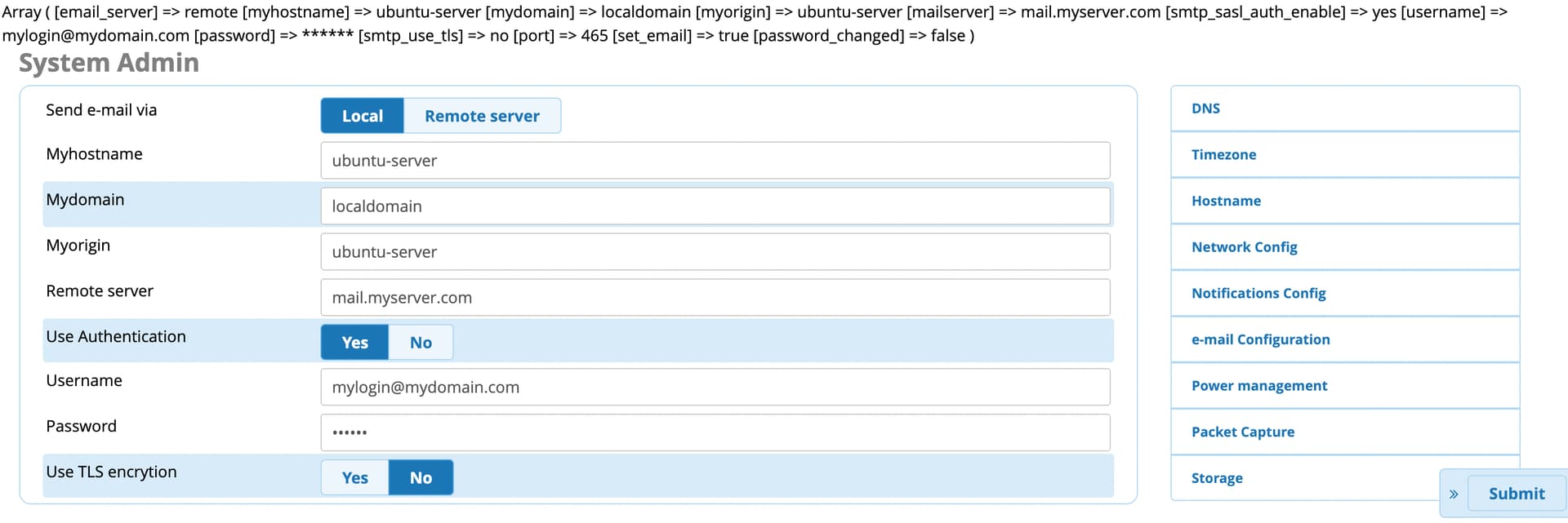Open Power management settings
This screenshot has height=523, width=1568.
pyautogui.click(x=1345, y=386)
